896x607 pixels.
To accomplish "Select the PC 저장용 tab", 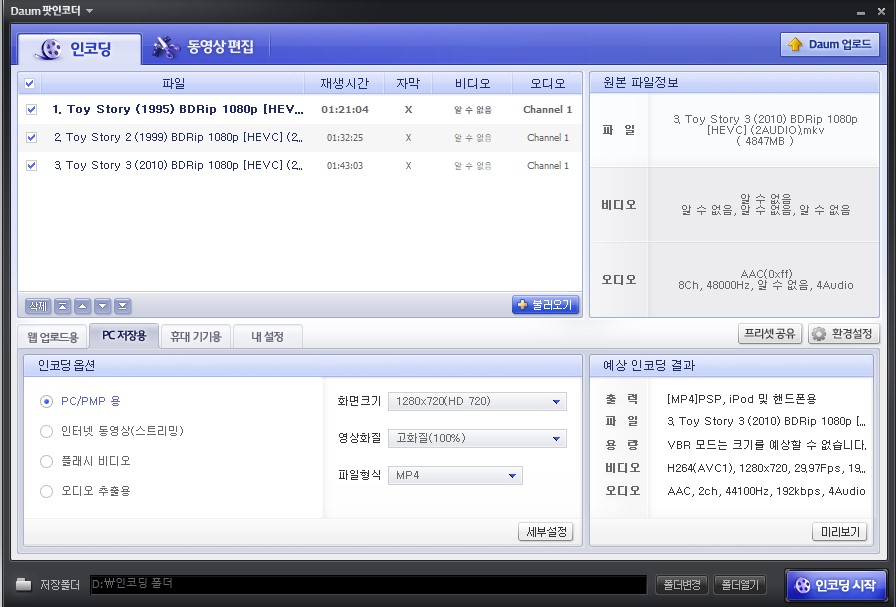I will (x=124, y=336).
